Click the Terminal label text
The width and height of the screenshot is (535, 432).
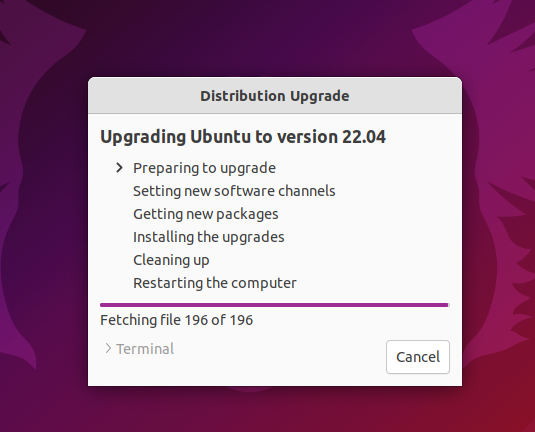145,349
